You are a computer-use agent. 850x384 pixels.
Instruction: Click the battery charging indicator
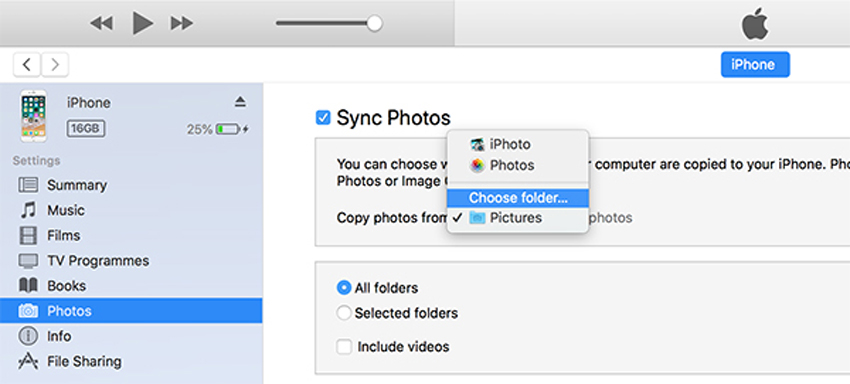coord(233,129)
